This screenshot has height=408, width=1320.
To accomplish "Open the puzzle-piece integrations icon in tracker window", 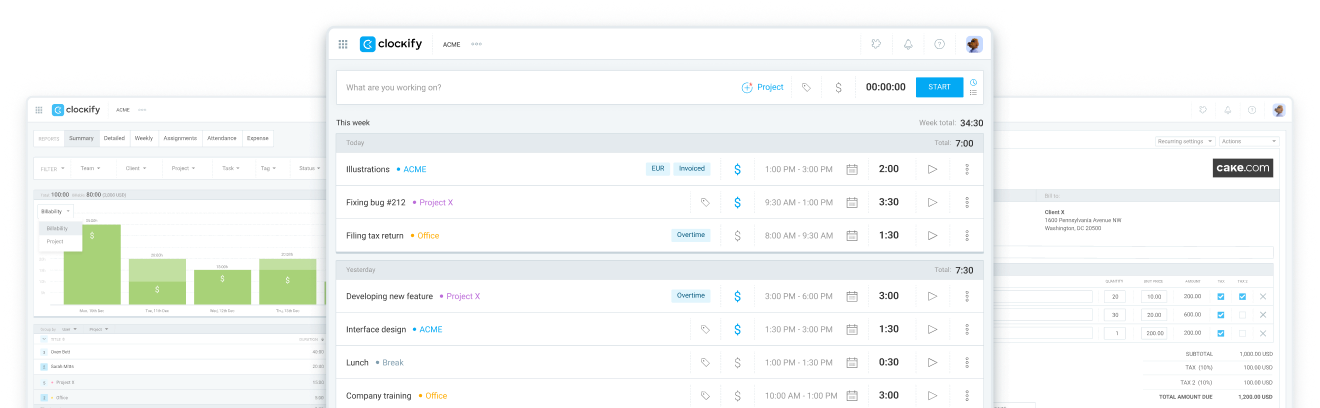I will click(x=877, y=44).
